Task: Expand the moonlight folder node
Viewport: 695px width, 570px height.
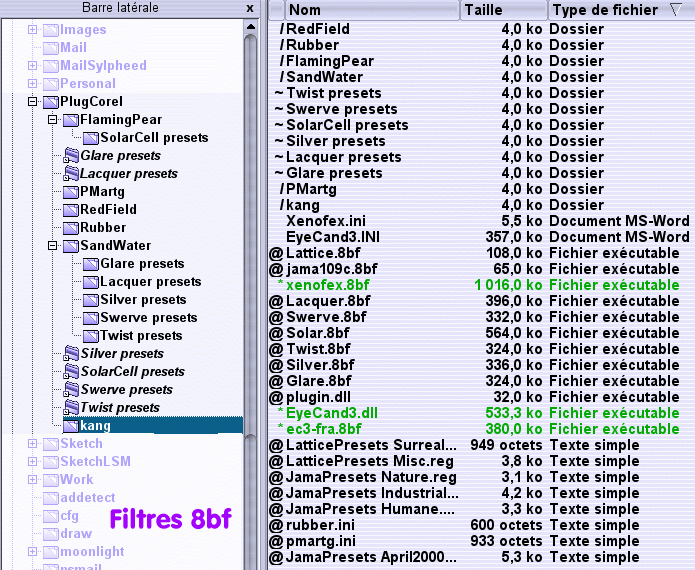Action: (x=32, y=551)
